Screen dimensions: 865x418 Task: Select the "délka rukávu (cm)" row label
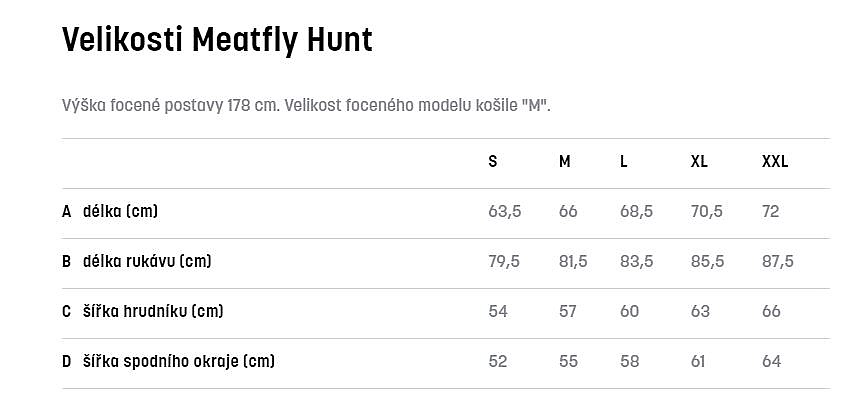pyautogui.click(x=147, y=262)
